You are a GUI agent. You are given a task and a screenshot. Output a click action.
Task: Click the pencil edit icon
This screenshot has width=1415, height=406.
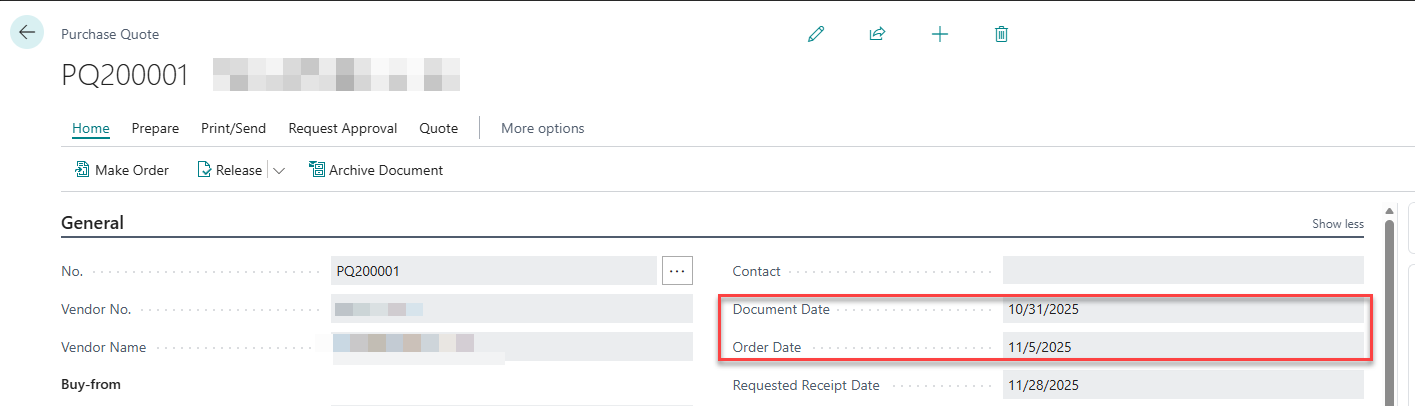pyautogui.click(x=816, y=34)
